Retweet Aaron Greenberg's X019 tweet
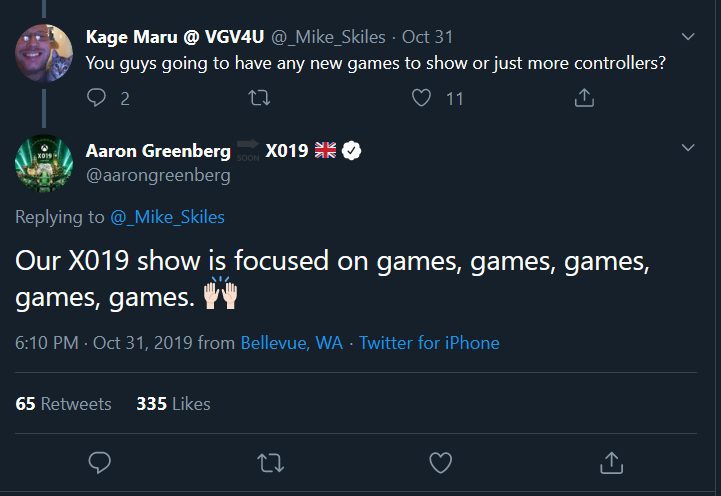The height and width of the screenshot is (496, 721). click(270, 462)
